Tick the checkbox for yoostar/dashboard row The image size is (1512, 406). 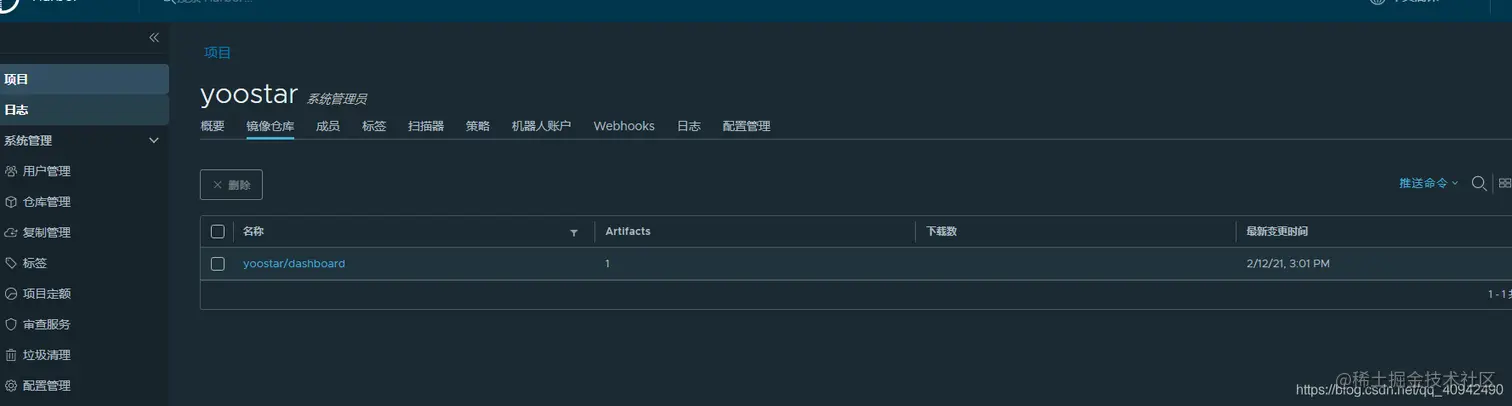(x=218, y=264)
